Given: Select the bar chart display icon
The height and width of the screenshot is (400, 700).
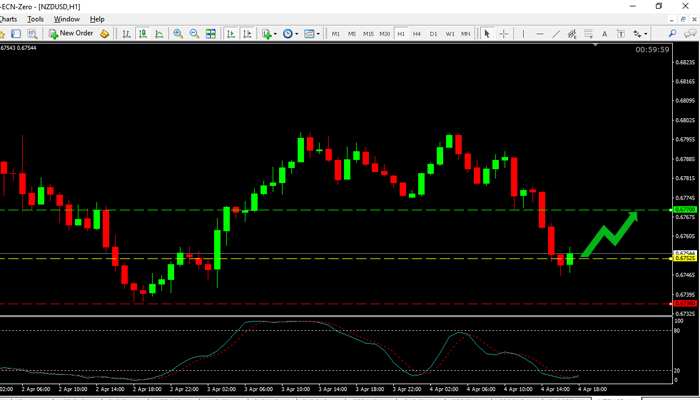Looking at the screenshot, I should click(x=125, y=33).
